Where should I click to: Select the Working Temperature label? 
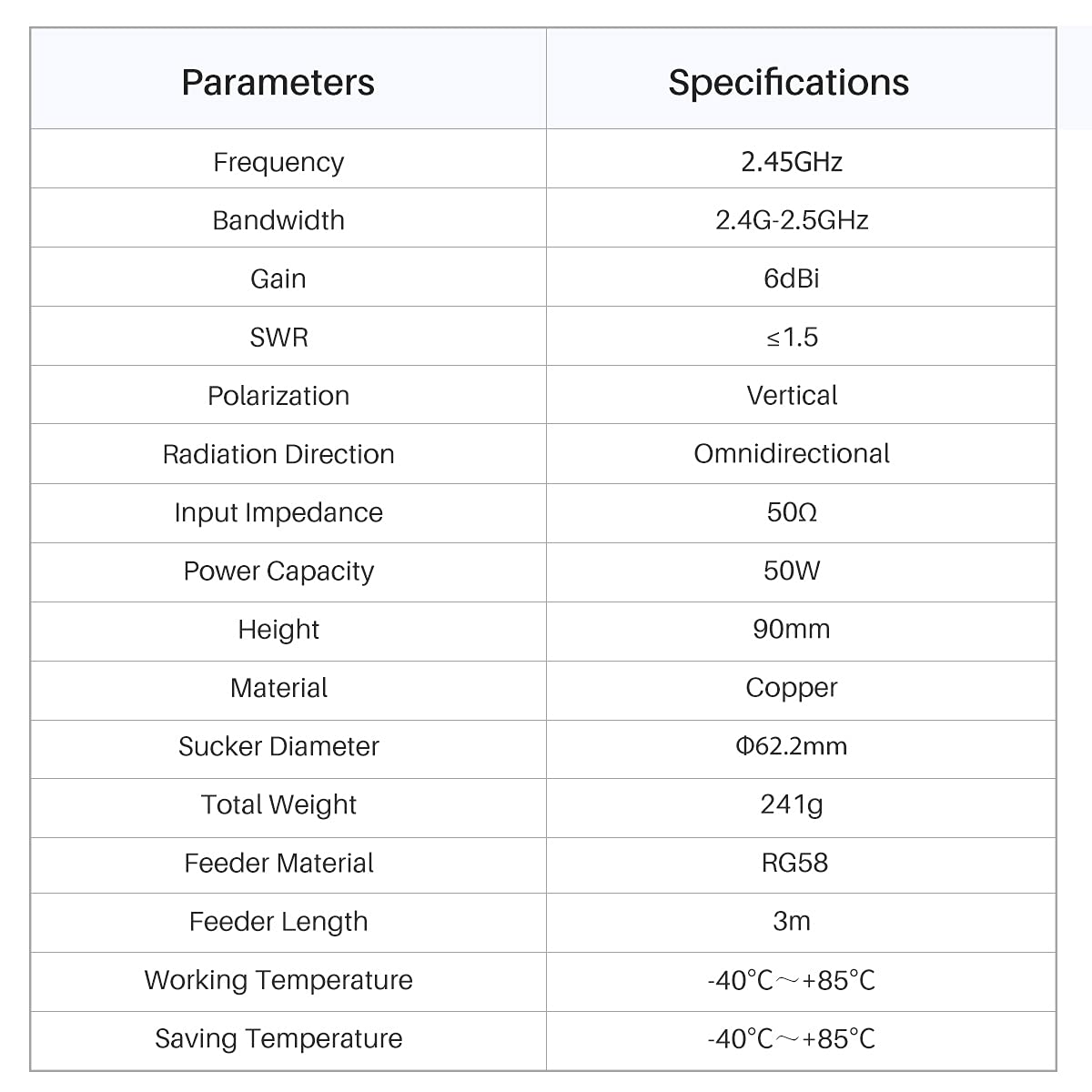pyautogui.click(x=278, y=980)
